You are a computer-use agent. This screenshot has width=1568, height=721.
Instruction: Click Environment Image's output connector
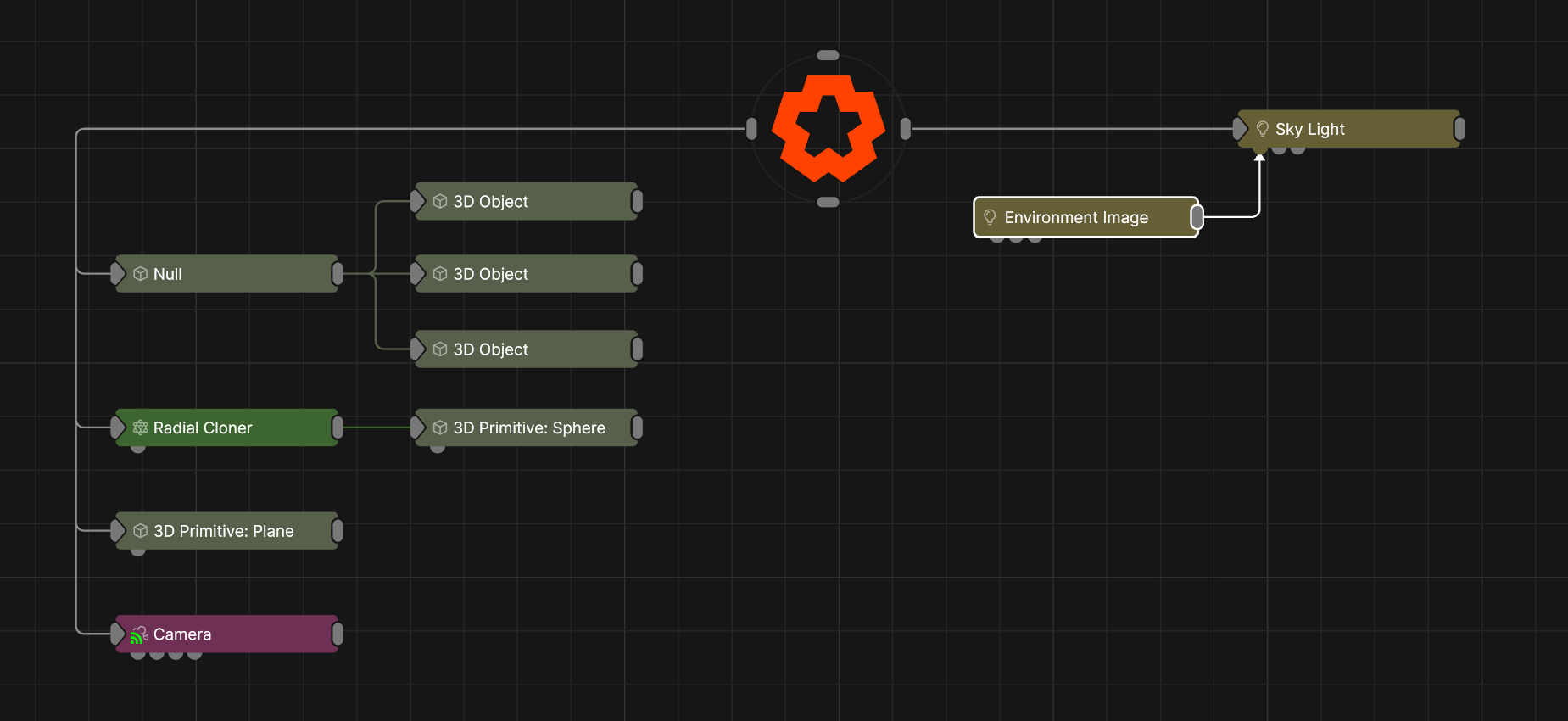[1197, 217]
